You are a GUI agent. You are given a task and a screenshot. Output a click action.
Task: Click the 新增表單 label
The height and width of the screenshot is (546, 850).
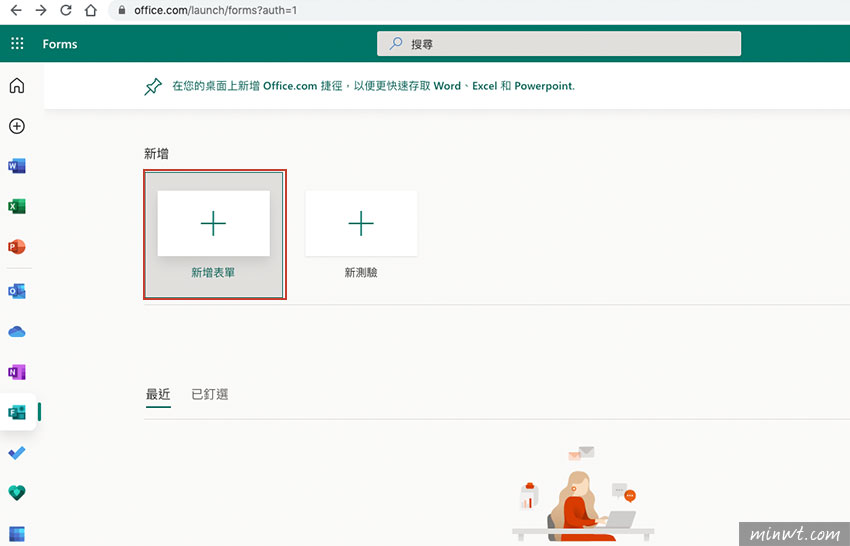[213, 273]
